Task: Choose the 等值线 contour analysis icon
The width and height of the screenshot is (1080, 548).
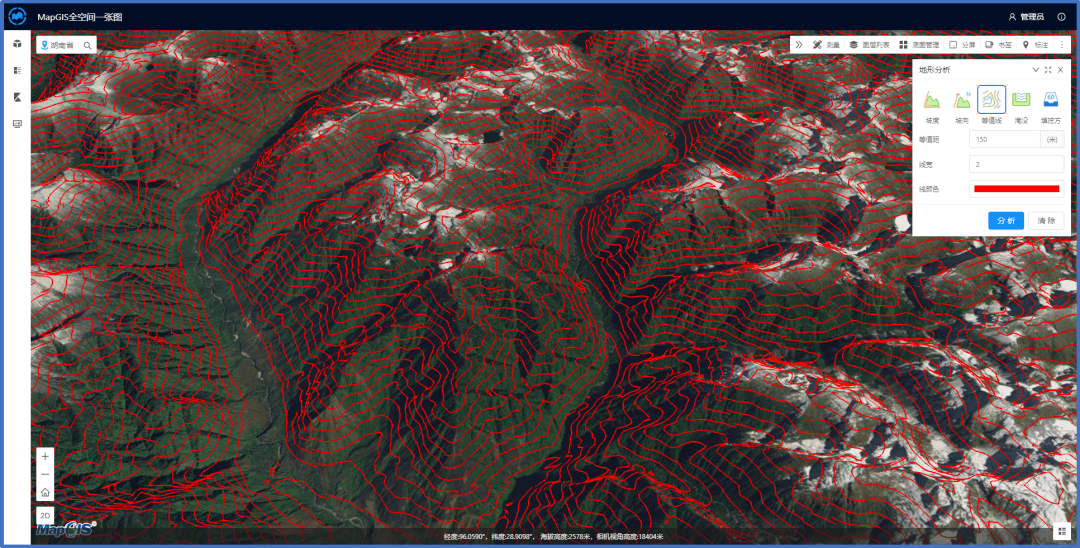Action: [x=991, y=99]
